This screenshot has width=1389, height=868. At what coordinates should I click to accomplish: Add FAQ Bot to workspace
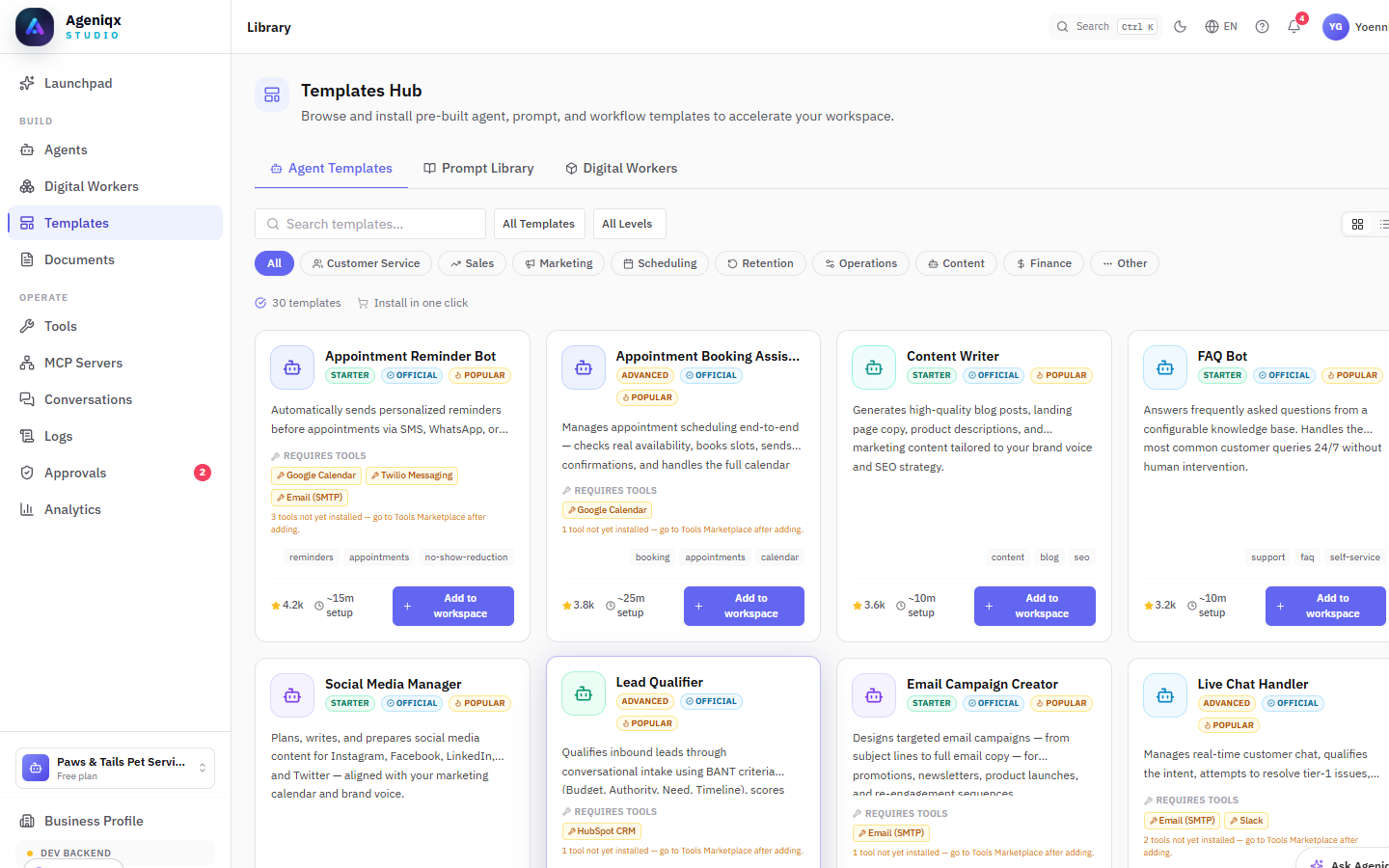tap(1325, 606)
